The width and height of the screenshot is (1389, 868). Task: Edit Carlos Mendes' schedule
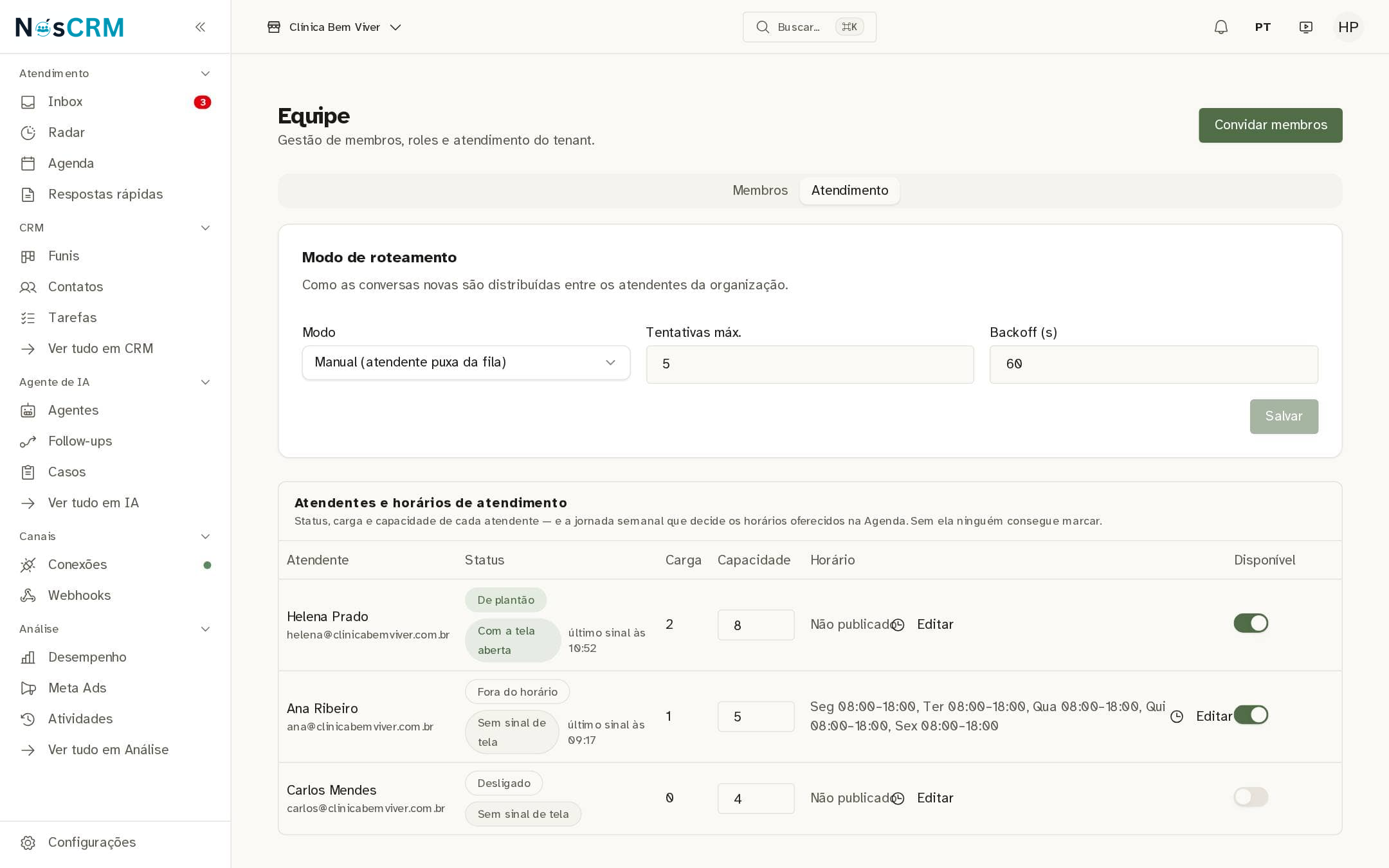tap(923, 798)
